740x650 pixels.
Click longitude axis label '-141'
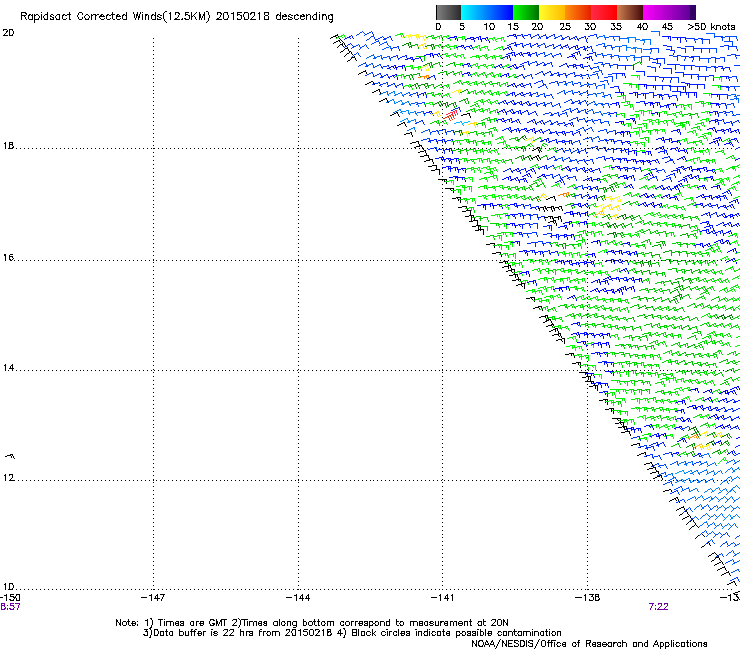pyautogui.click(x=443, y=598)
